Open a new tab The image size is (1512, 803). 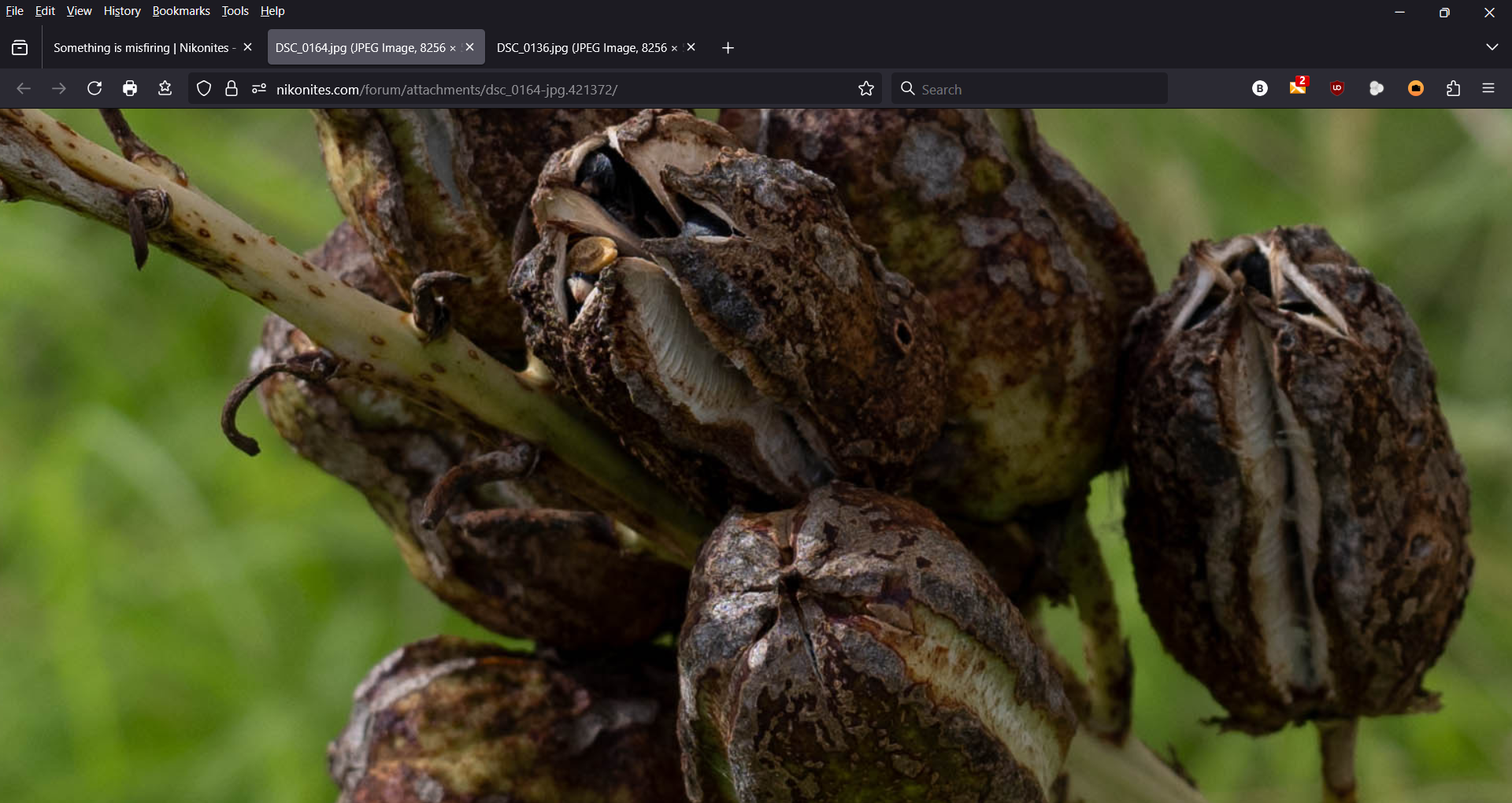click(x=728, y=48)
